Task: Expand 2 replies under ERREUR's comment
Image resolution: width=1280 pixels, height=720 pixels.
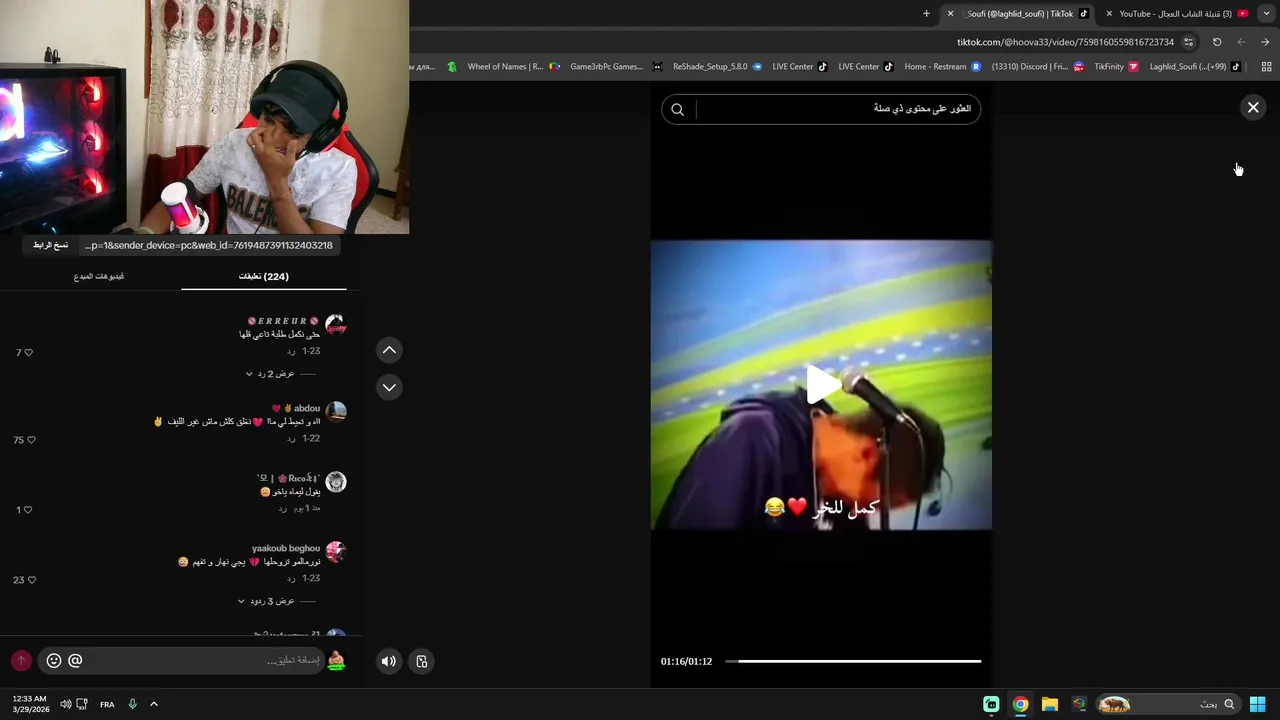Action: click(275, 374)
